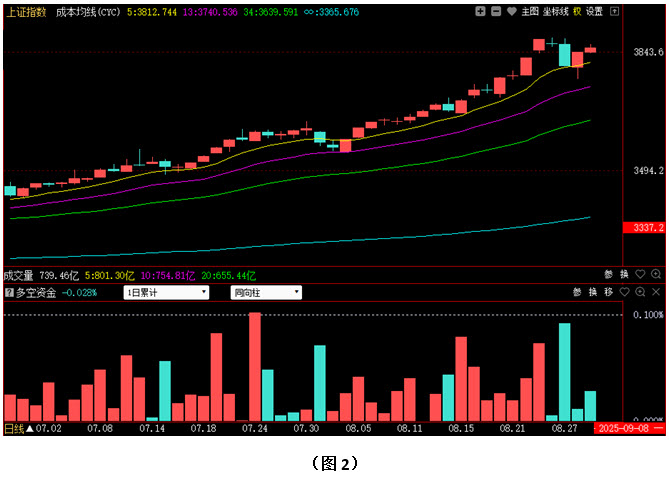
Task: Click the 参 icon in the 多空资金 row
Action: 577,292
